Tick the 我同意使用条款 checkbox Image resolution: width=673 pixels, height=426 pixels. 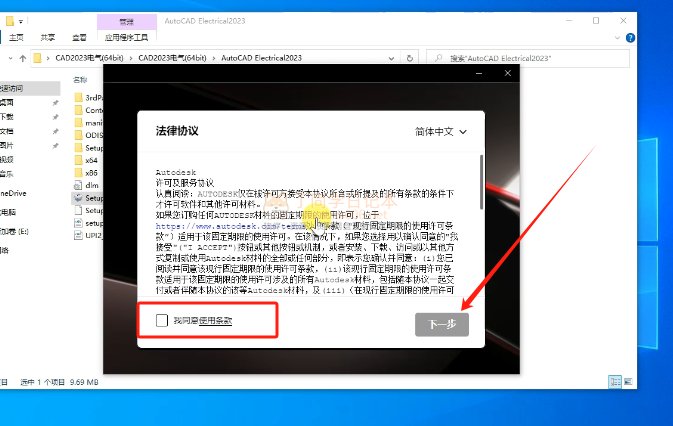pos(162,320)
